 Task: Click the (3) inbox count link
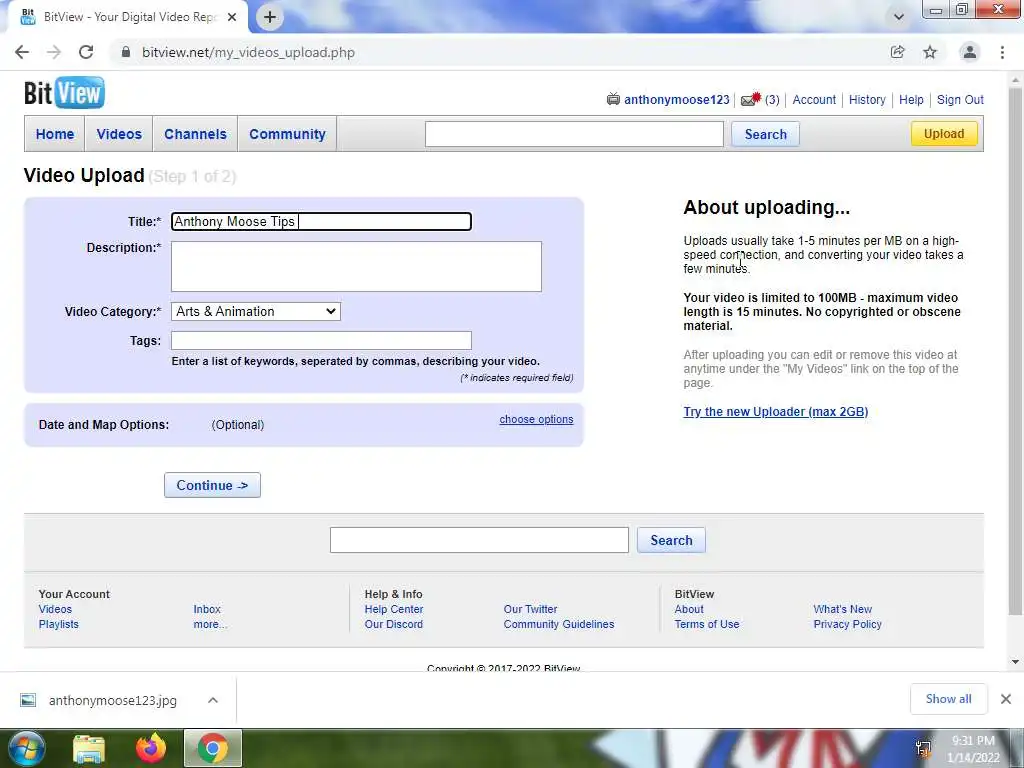772,100
